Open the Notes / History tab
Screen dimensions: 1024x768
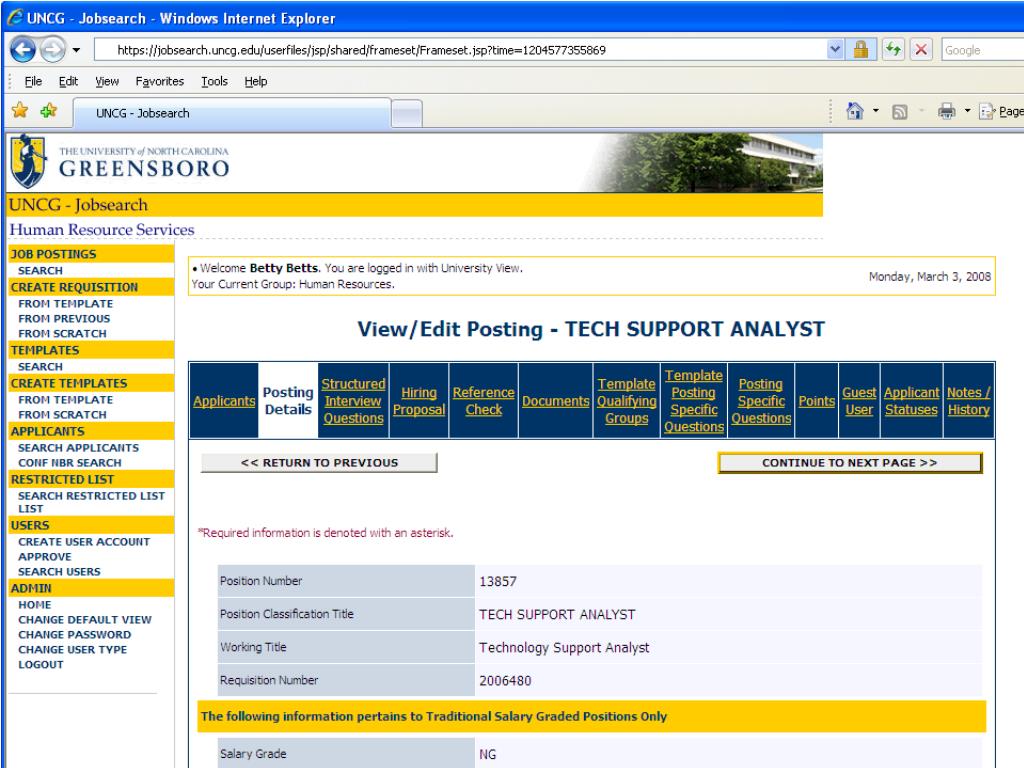click(x=968, y=401)
